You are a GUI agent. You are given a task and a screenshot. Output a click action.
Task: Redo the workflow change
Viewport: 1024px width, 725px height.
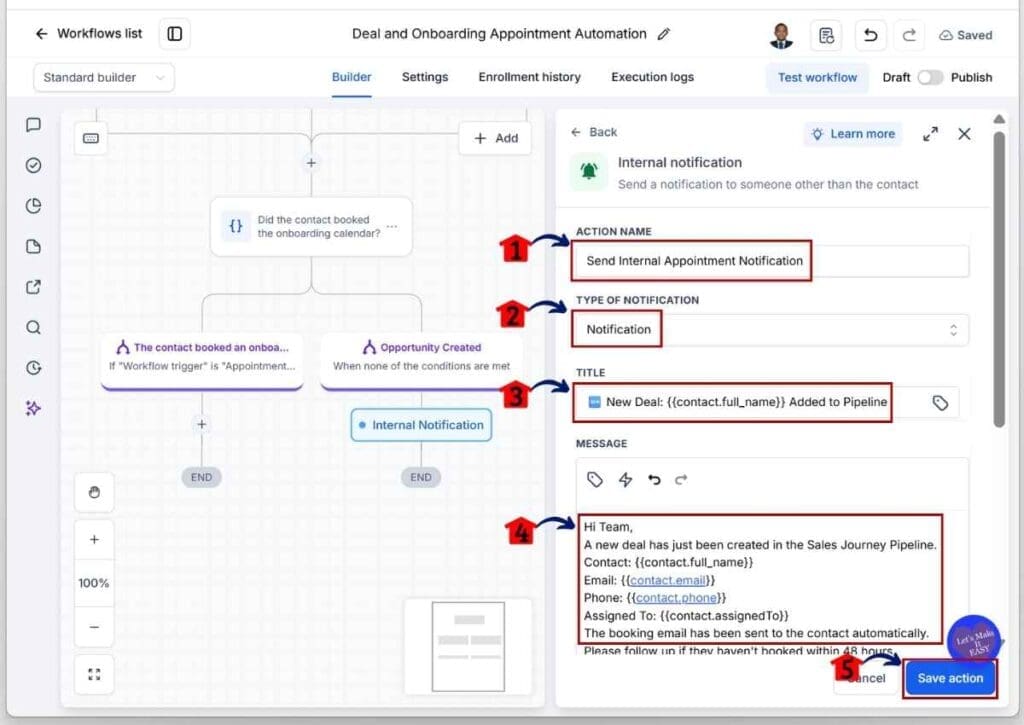[x=909, y=35]
